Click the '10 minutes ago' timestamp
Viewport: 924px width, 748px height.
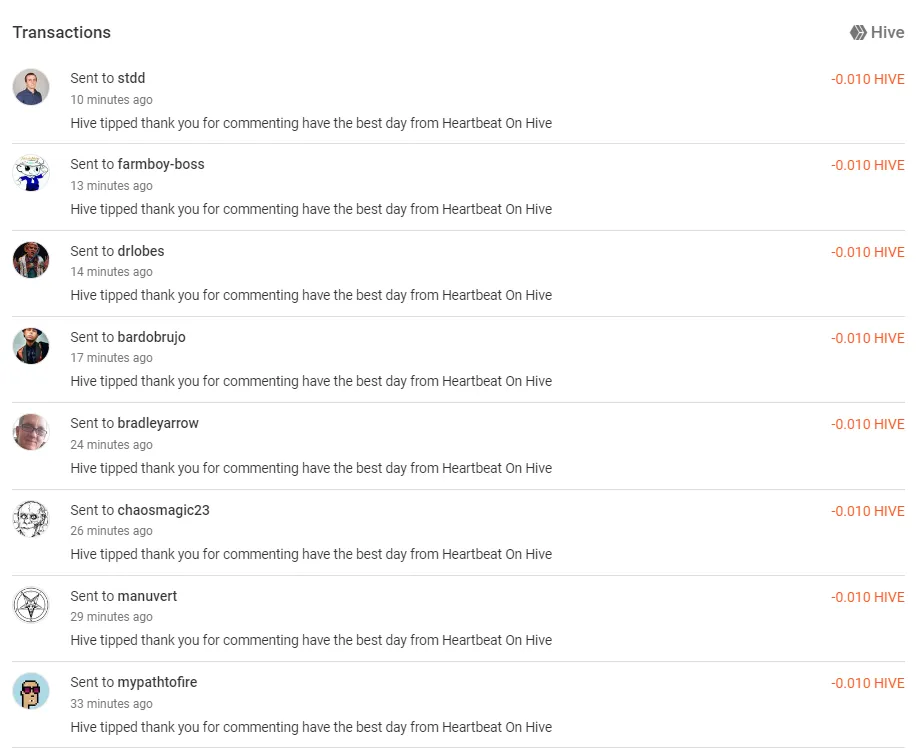click(111, 100)
